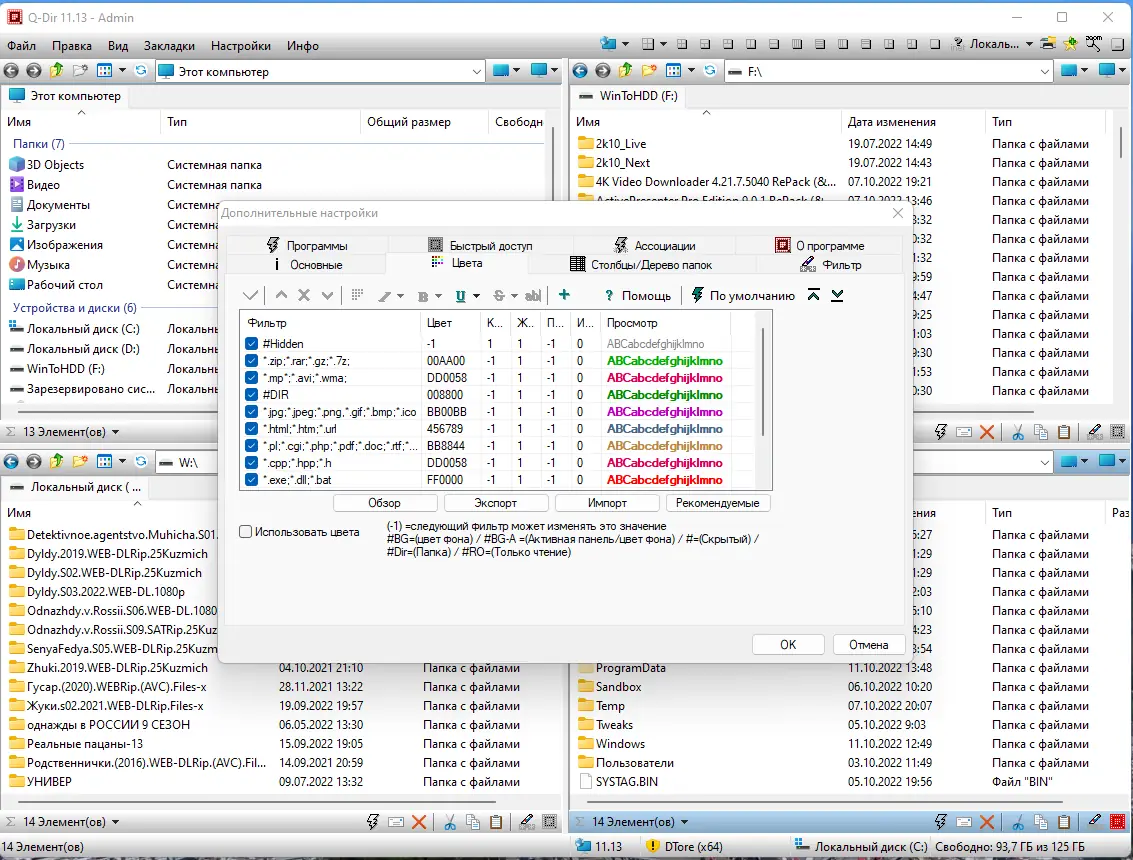Go up a folder in top-left pane
This screenshot has height=860, width=1133.
point(56,71)
